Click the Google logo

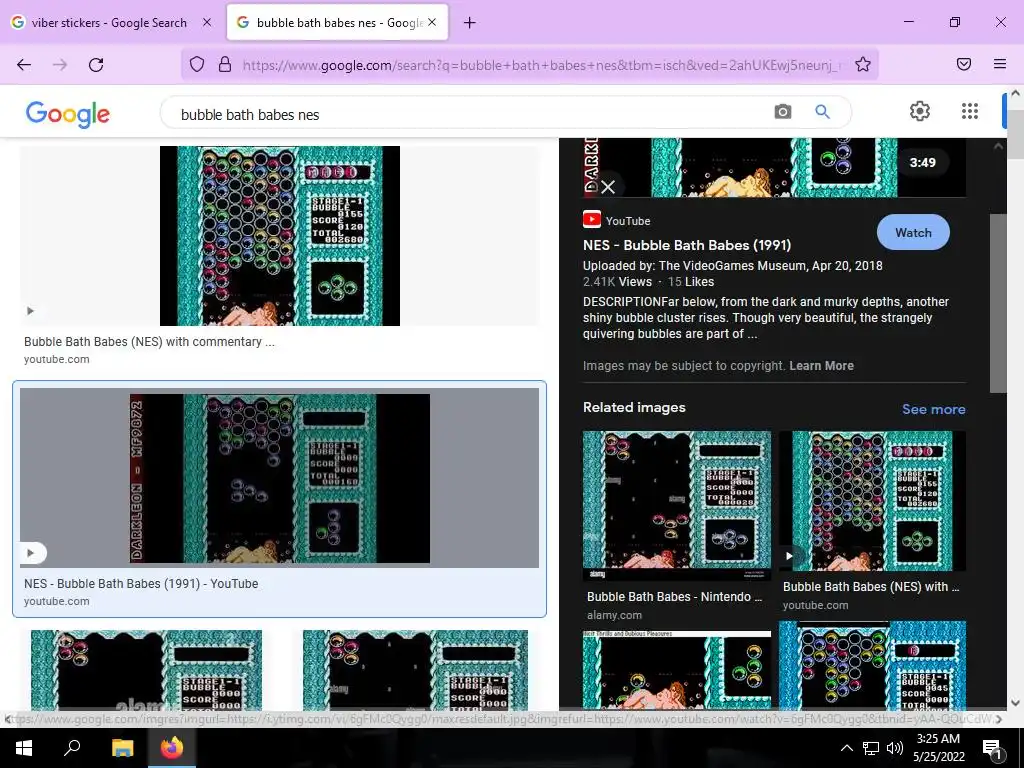[67, 114]
